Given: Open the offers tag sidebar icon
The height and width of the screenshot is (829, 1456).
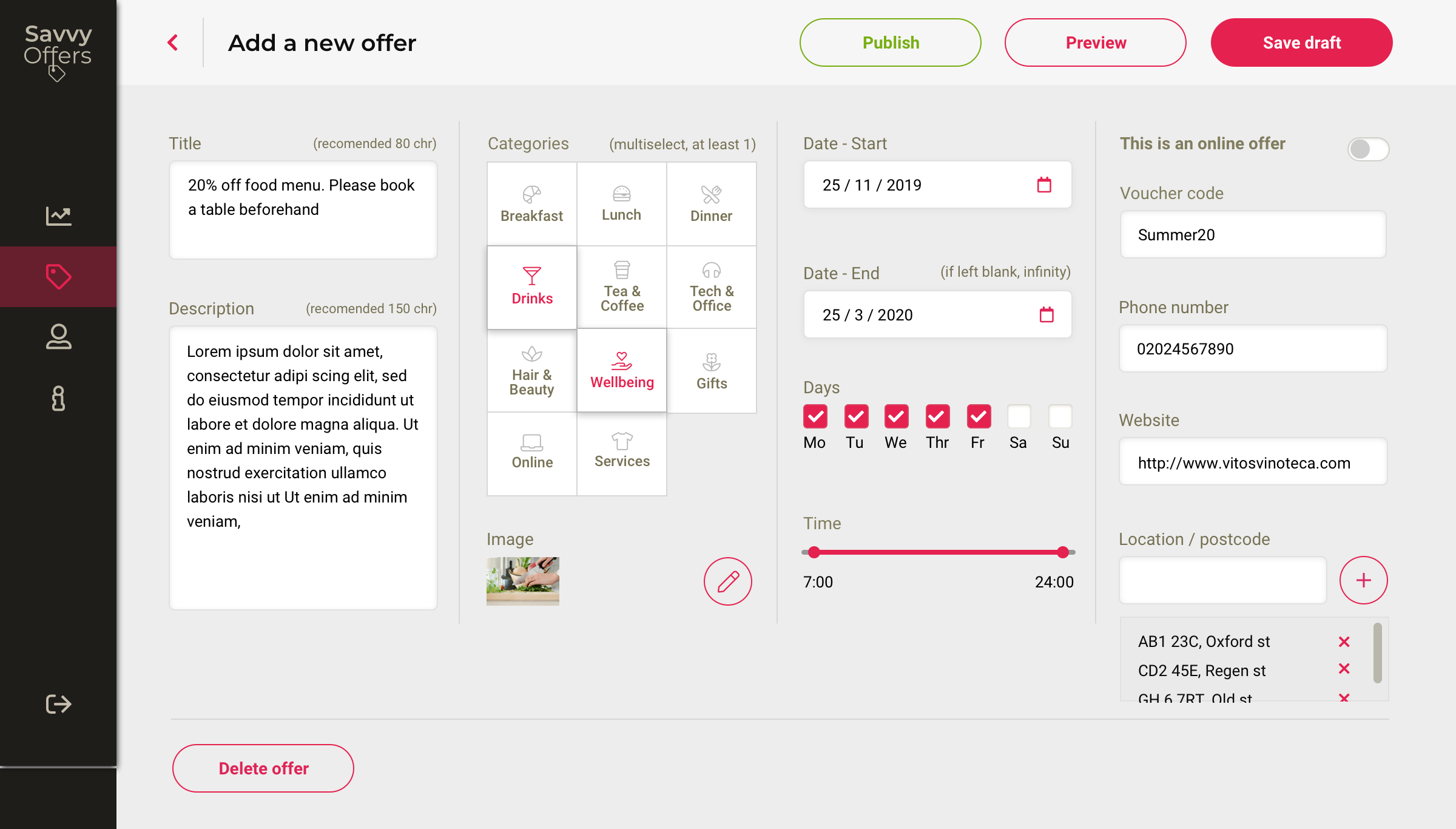Looking at the screenshot, I should pyautogui.click(x=58, y=277).
